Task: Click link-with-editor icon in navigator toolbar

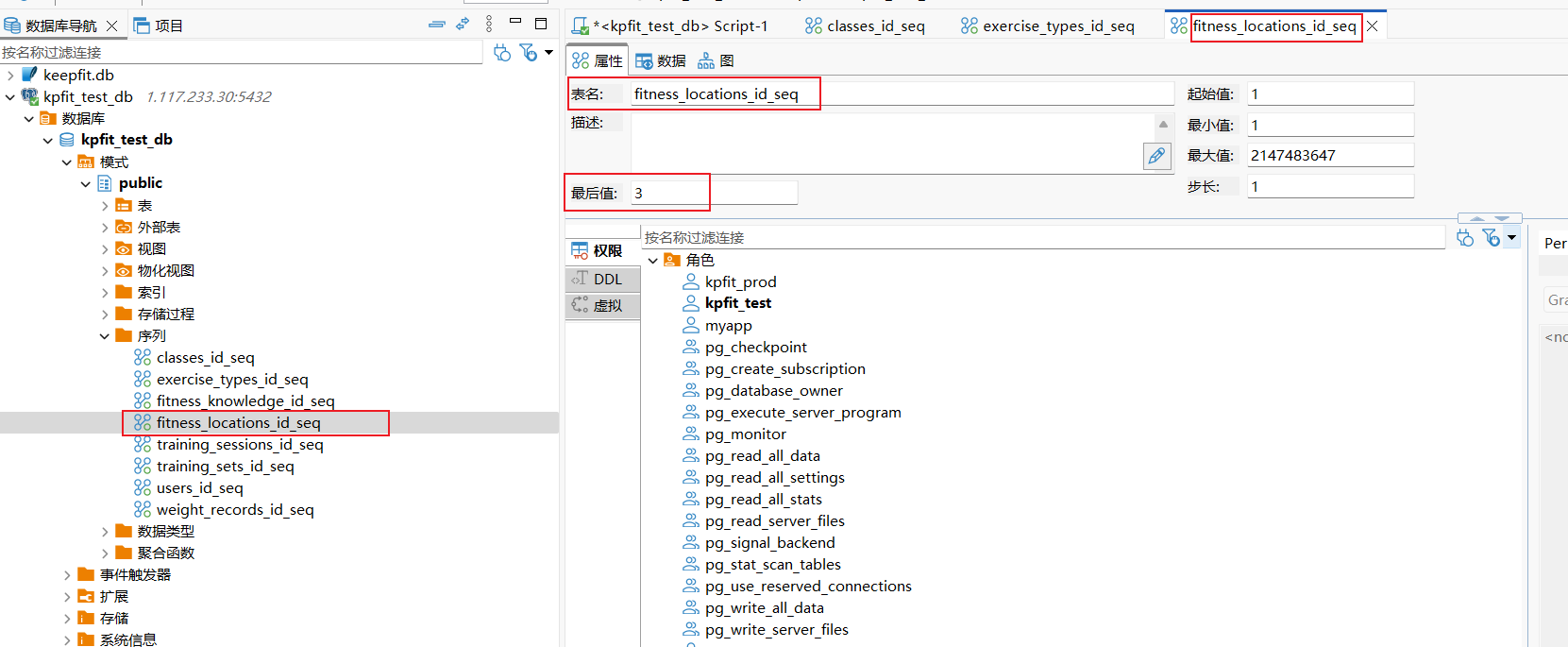Action: click(463, 25)
